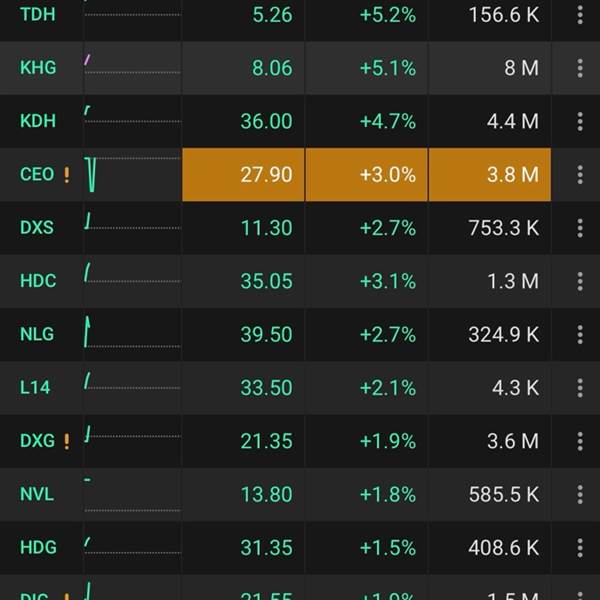
Task: Click the warning icon beside DXG
Action: (67, 441)
